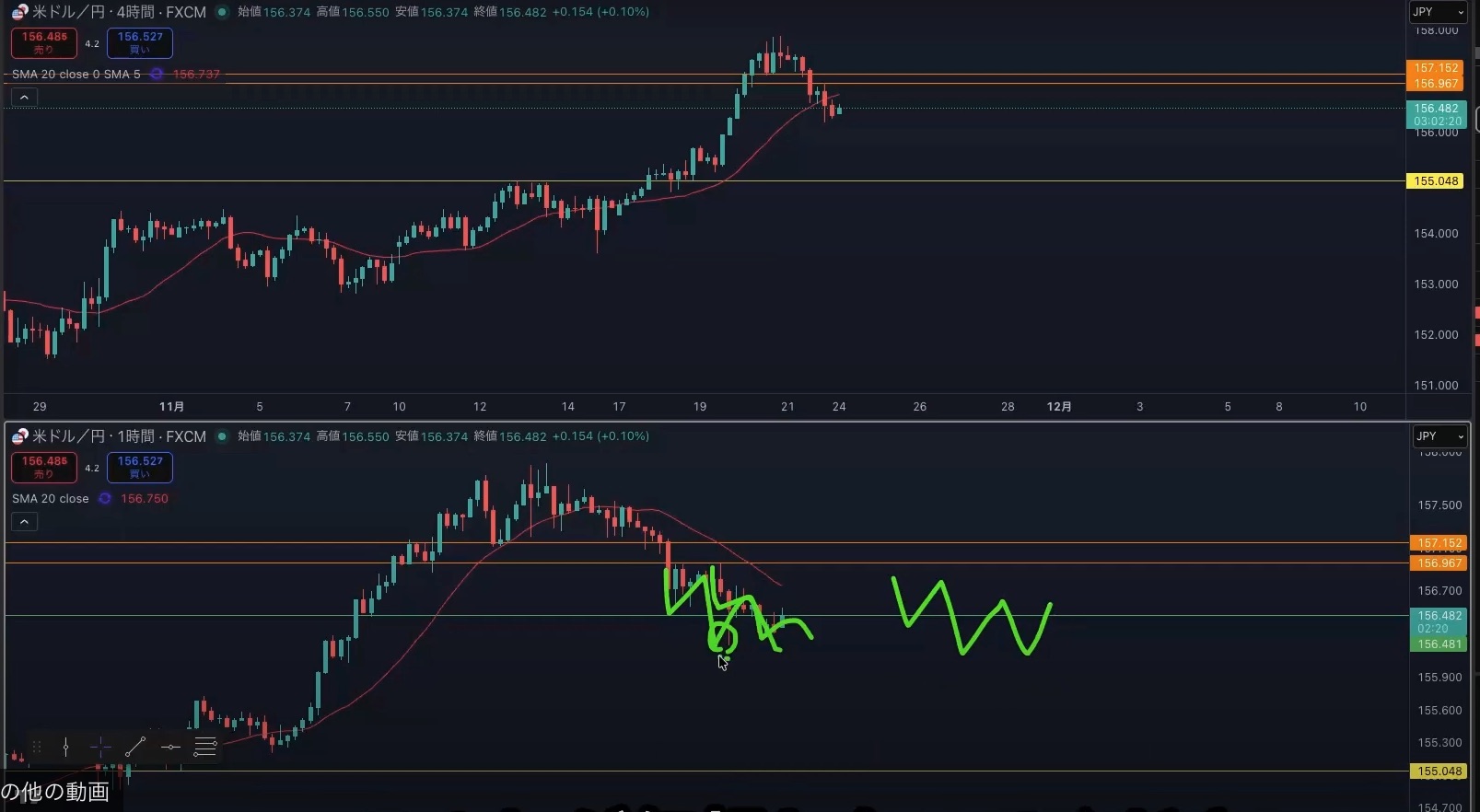Collapse the indicator legend on 4時間 chart
The height and width of the screenshot is (812, 1480).
(24, 98)
